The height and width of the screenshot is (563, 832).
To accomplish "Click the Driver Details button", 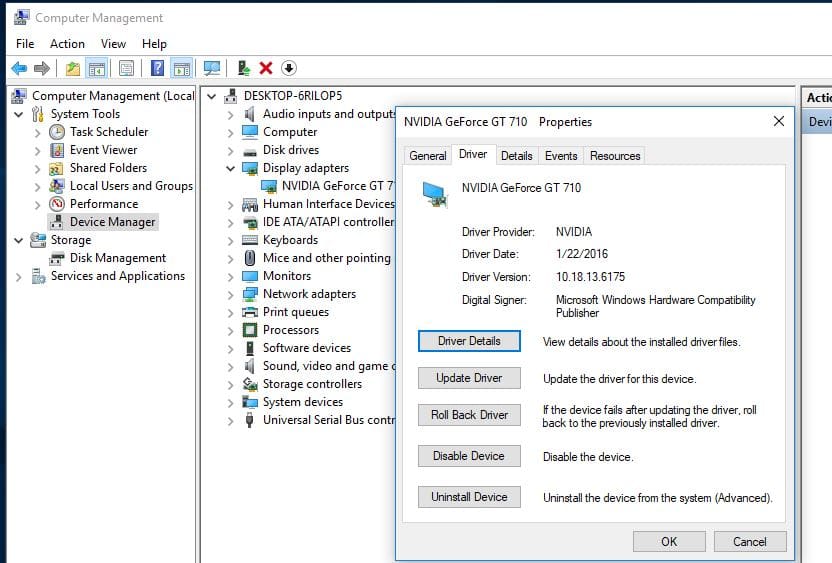I will [x=469, y=341].
